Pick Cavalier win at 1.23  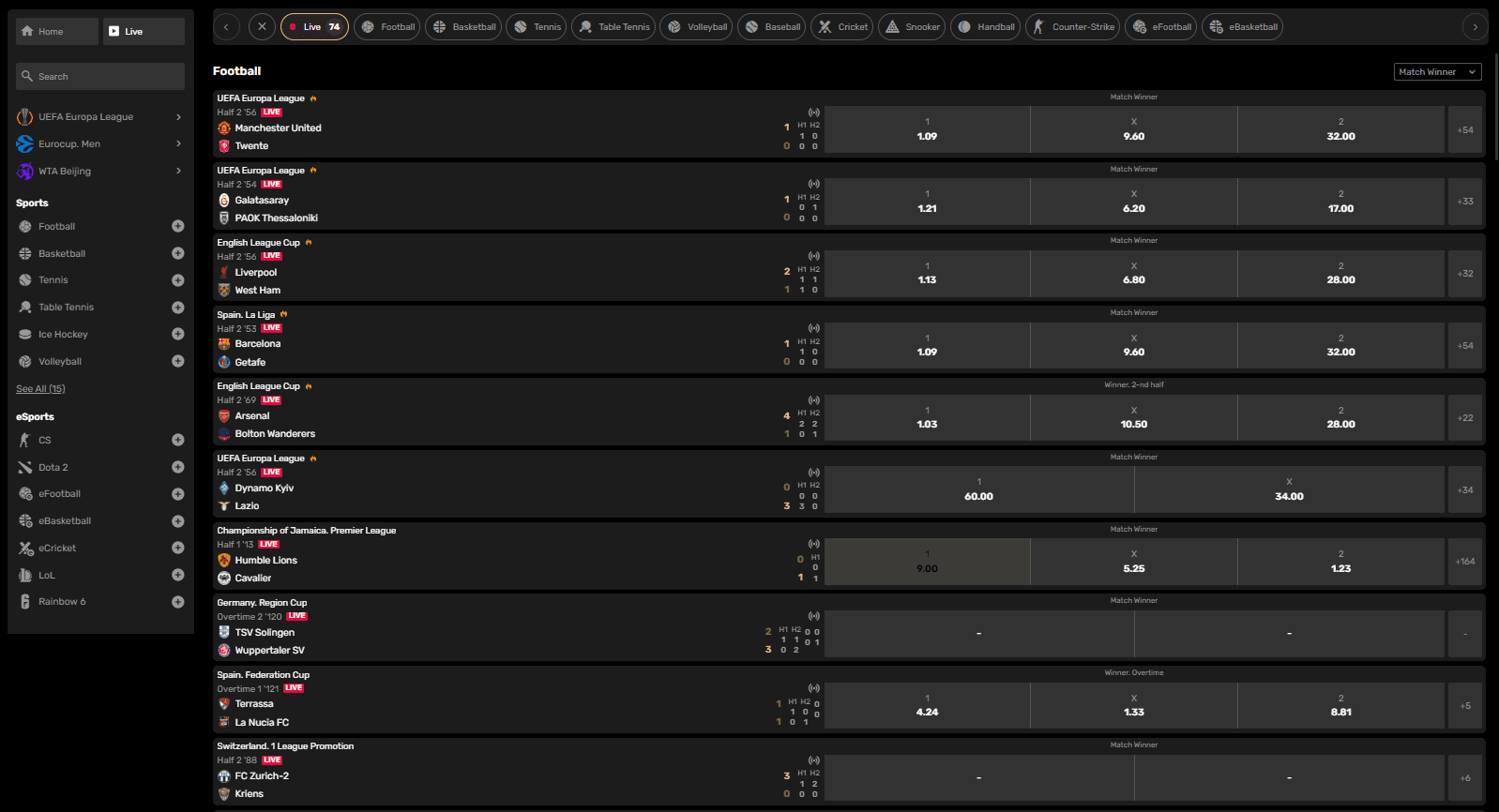1341,562
